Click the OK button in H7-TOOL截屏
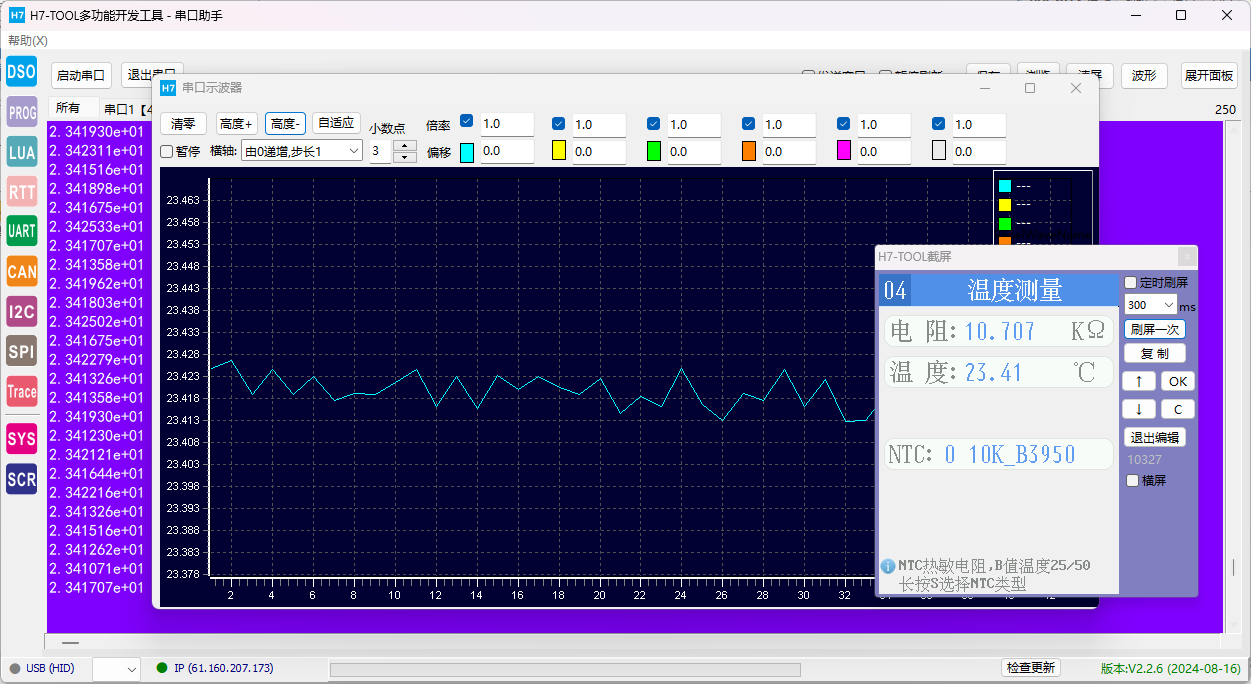 click(1178, 381)
